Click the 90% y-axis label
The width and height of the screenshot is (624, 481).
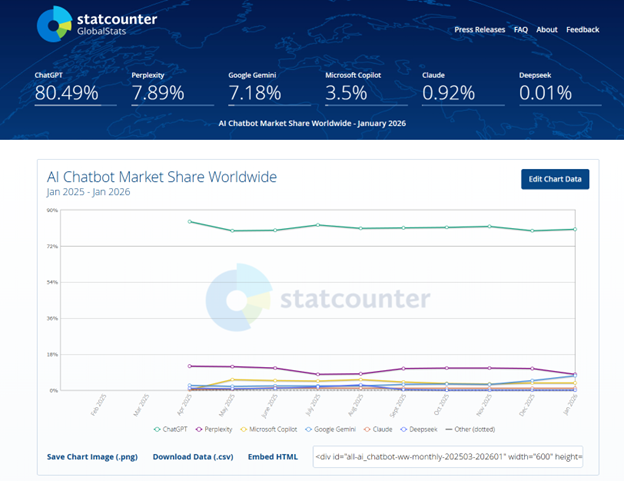point(53,210)
